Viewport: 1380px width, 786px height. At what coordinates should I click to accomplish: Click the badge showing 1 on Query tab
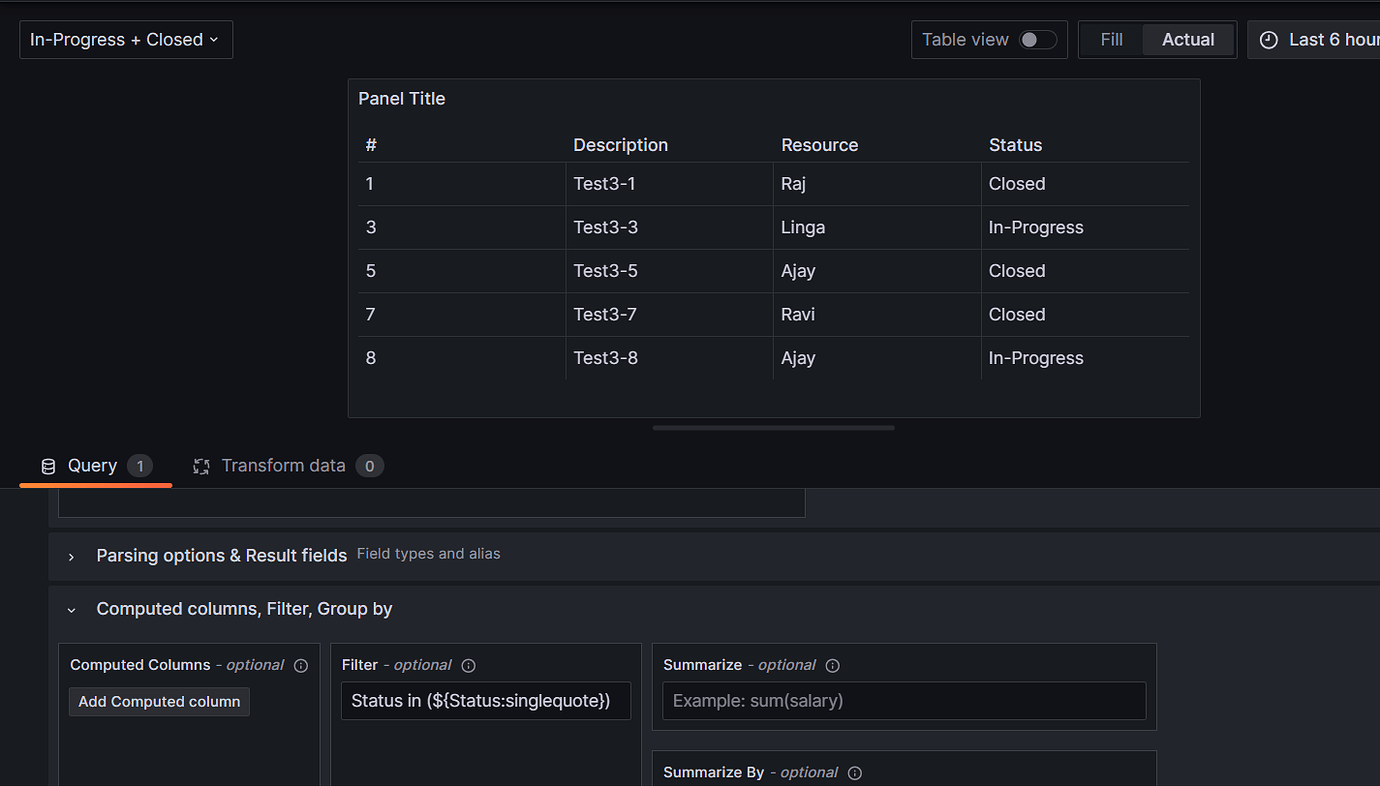point(139,465)
